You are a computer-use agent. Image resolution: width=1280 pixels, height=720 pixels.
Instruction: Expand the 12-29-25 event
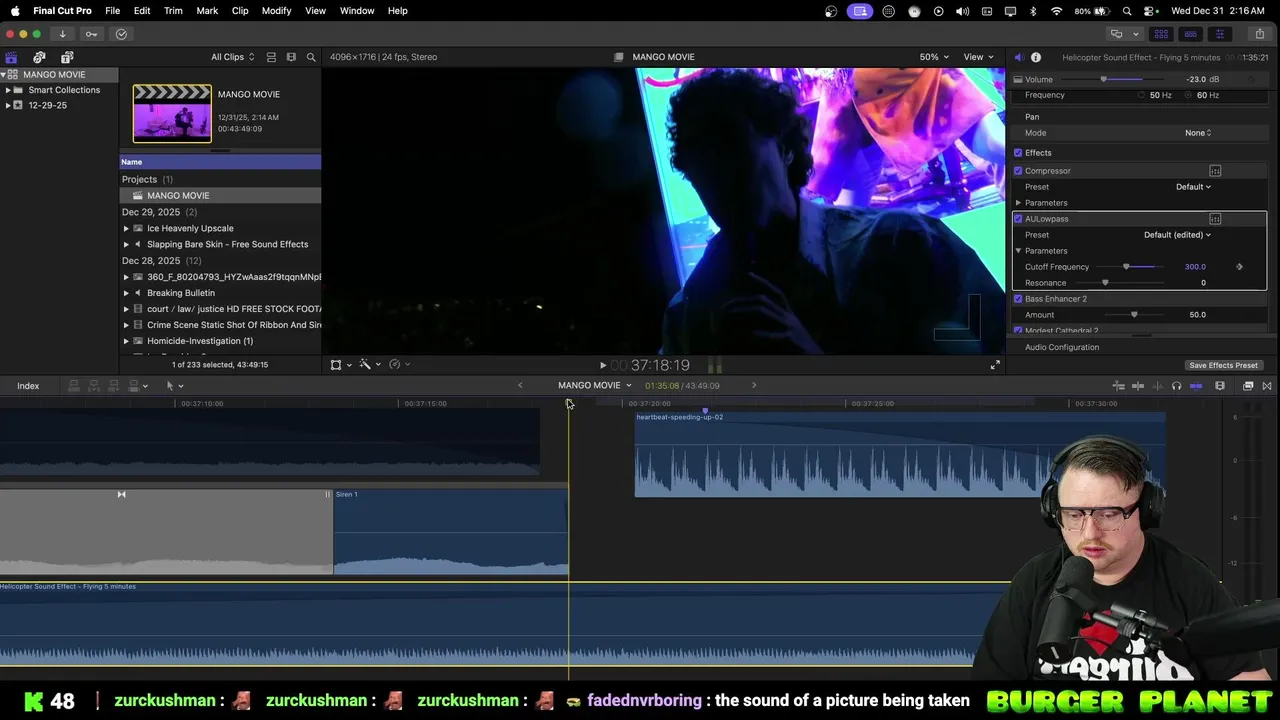8,105
